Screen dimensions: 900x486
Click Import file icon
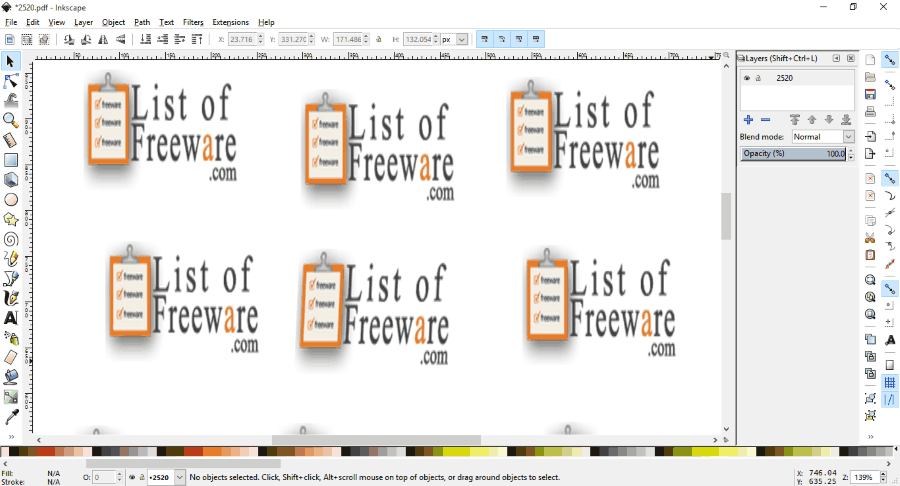coord(870,137)
